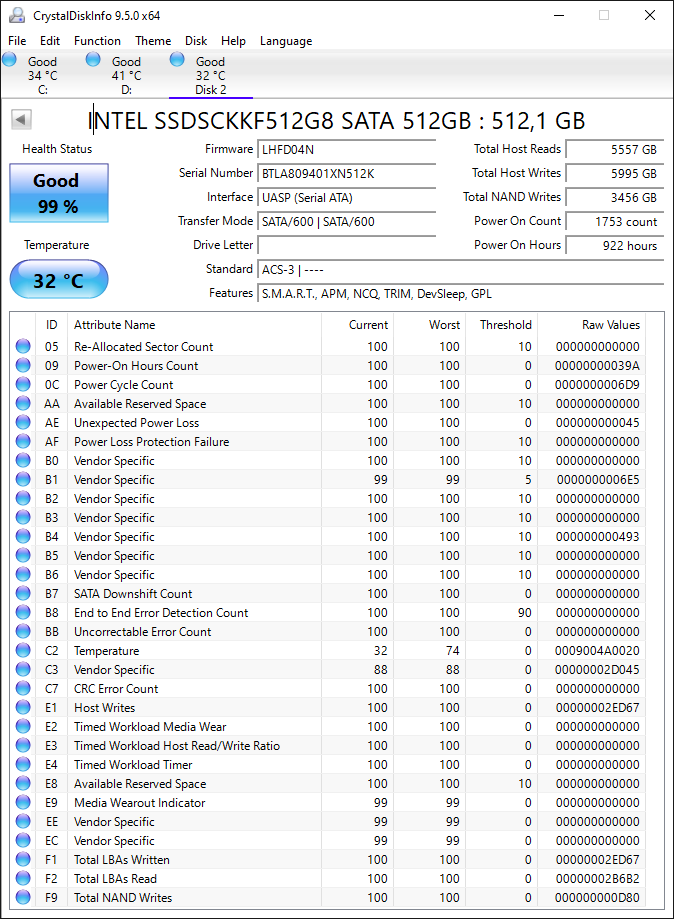
Task: Open the Language menu
Action: pos(286,41)
